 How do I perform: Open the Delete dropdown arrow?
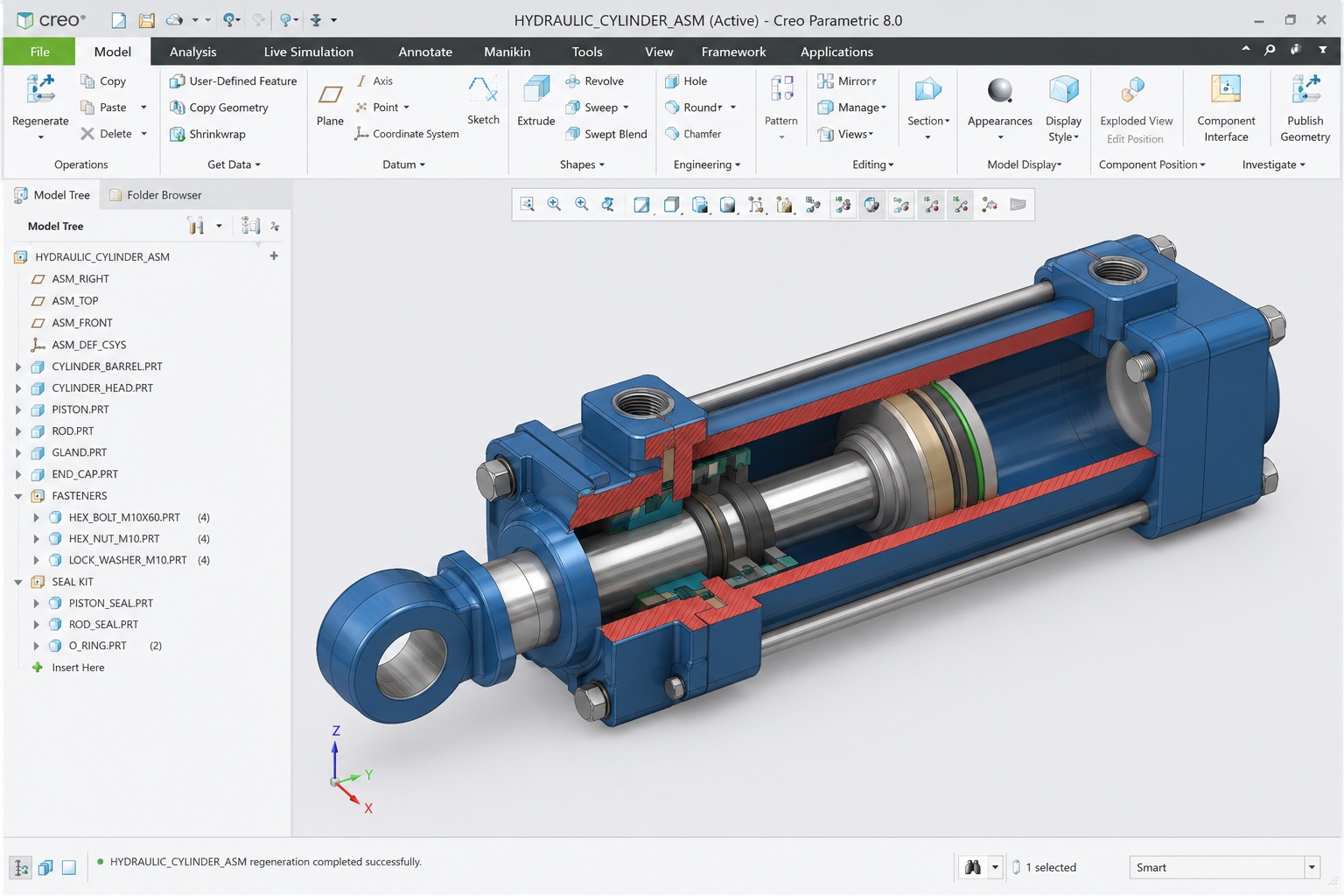[143, 134]
